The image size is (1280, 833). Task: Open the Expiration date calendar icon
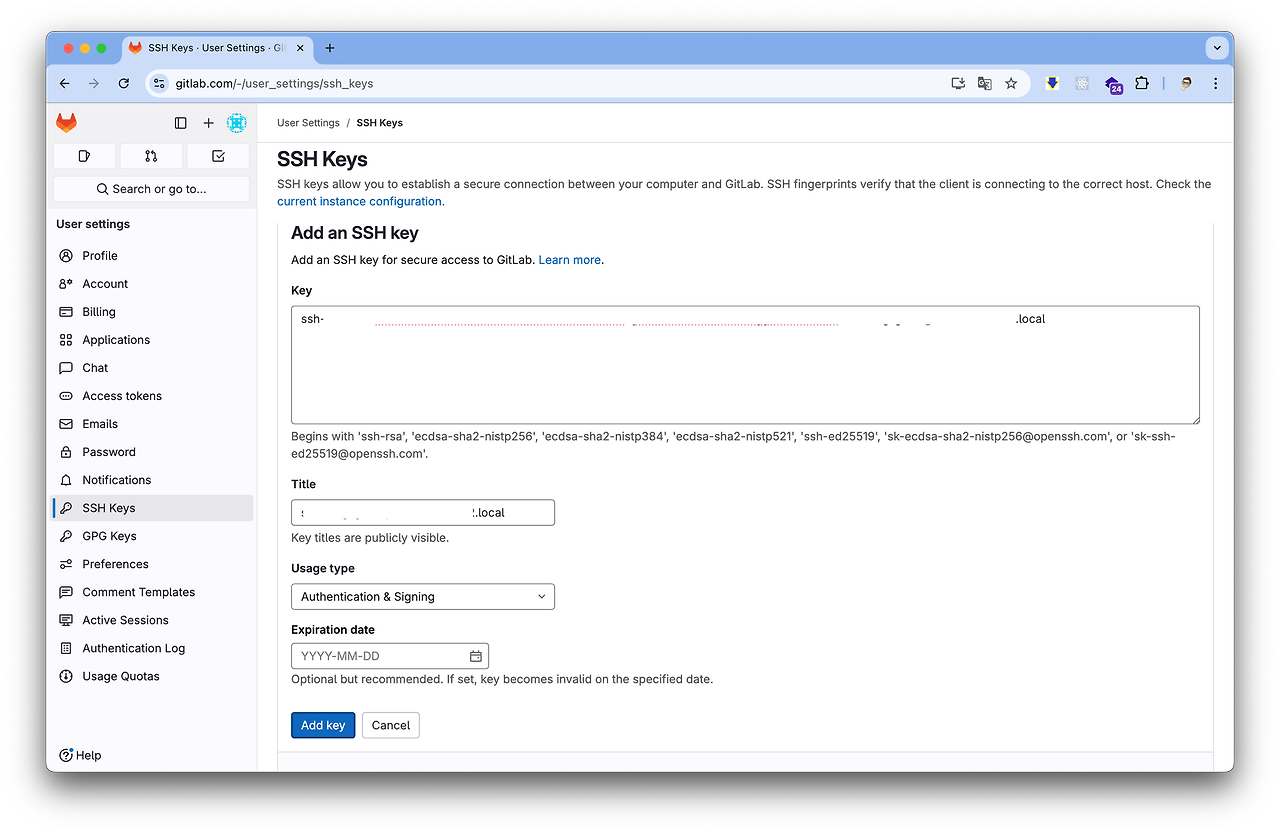[475, 655]
